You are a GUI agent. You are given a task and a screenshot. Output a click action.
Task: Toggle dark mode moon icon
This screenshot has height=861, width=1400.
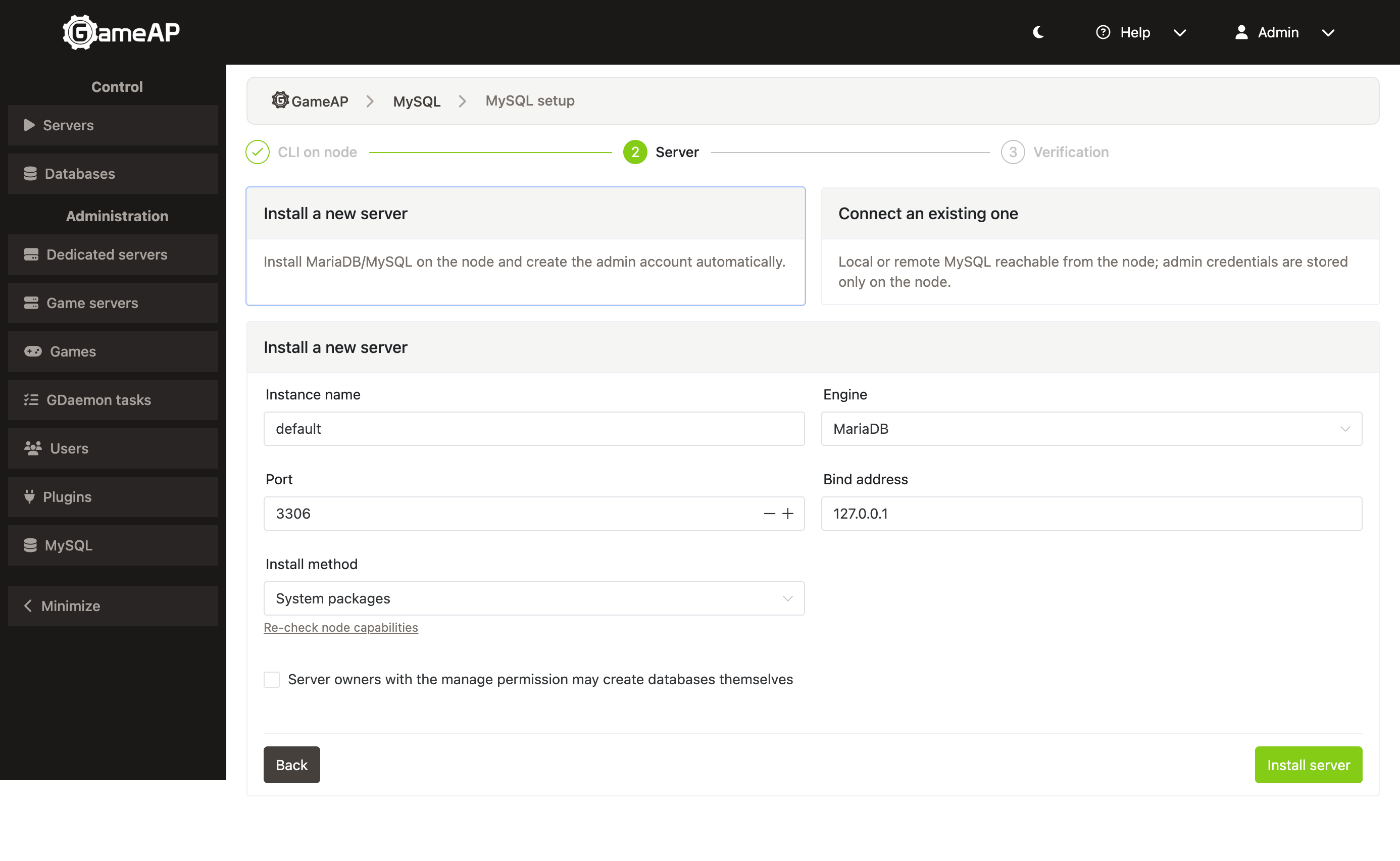1038,32
